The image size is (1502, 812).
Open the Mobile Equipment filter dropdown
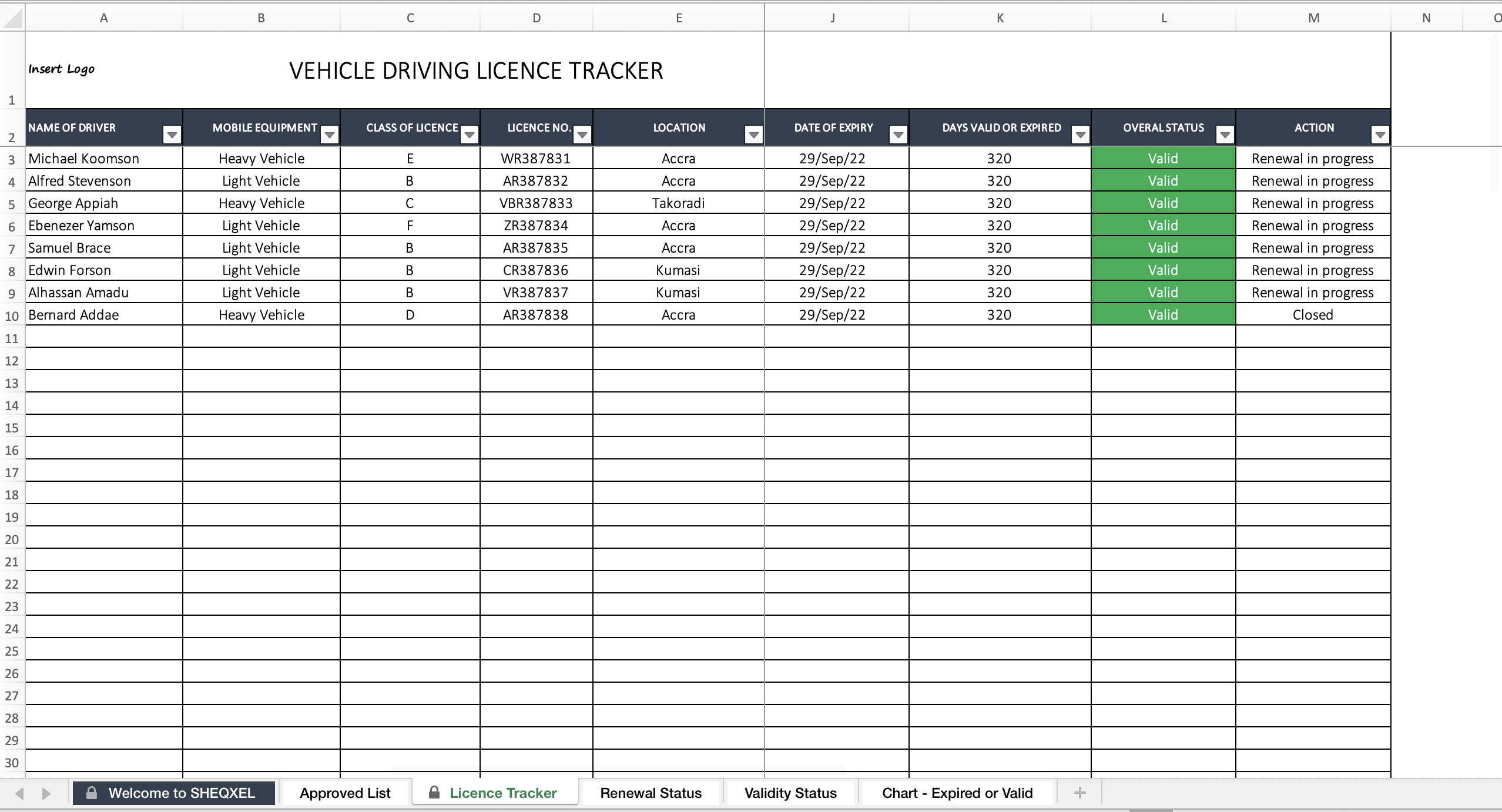click(x=329, y=136)
